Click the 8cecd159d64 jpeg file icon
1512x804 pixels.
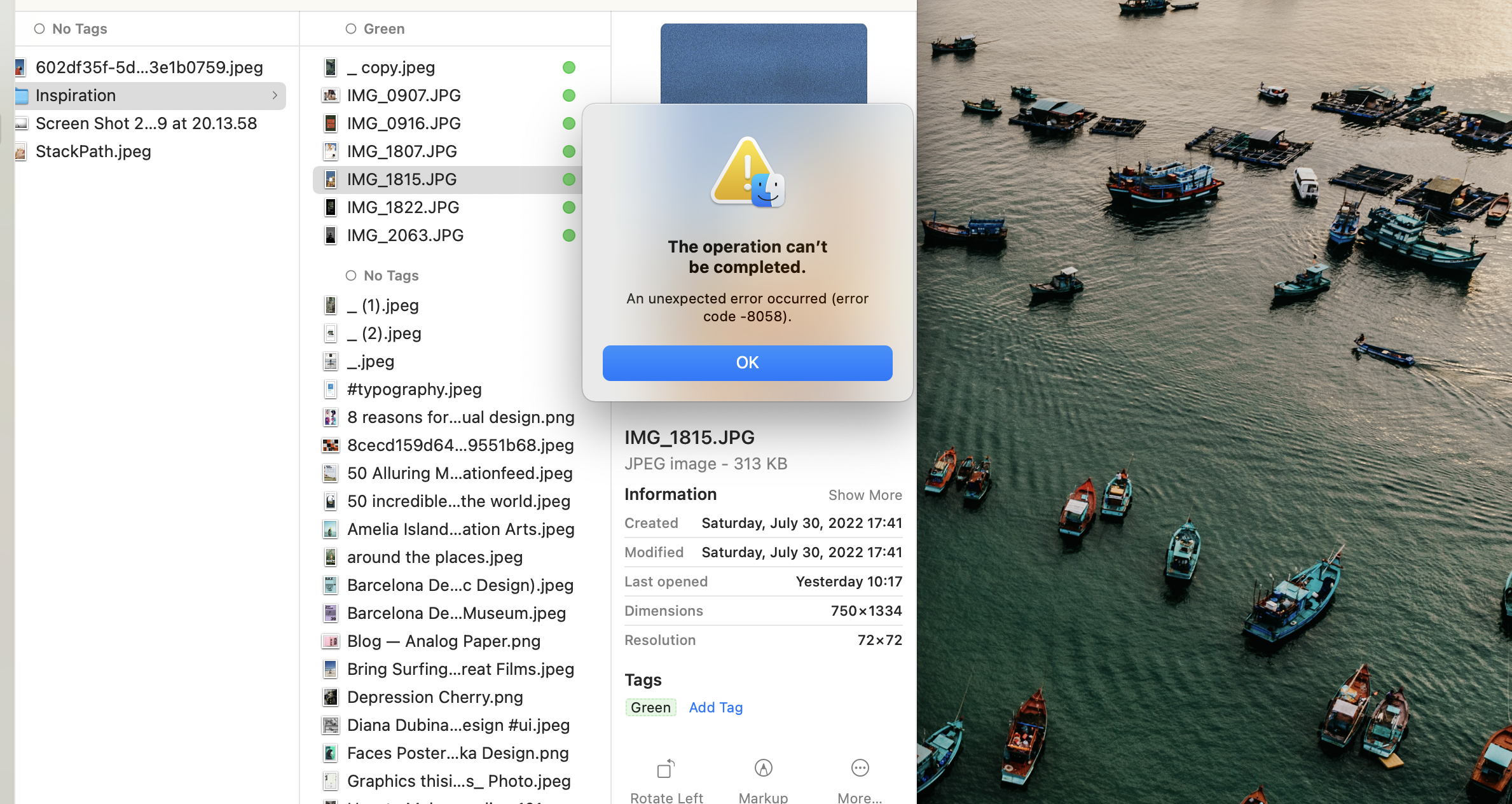point(330,445)
